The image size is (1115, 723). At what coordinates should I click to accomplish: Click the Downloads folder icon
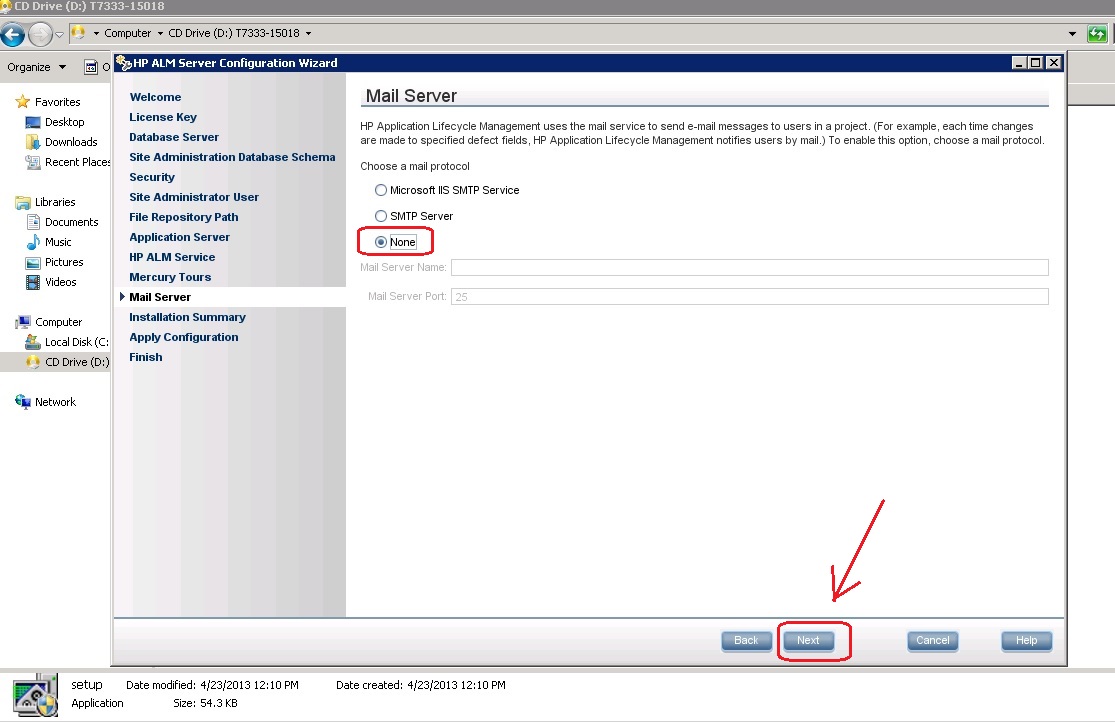click(33, 142)
